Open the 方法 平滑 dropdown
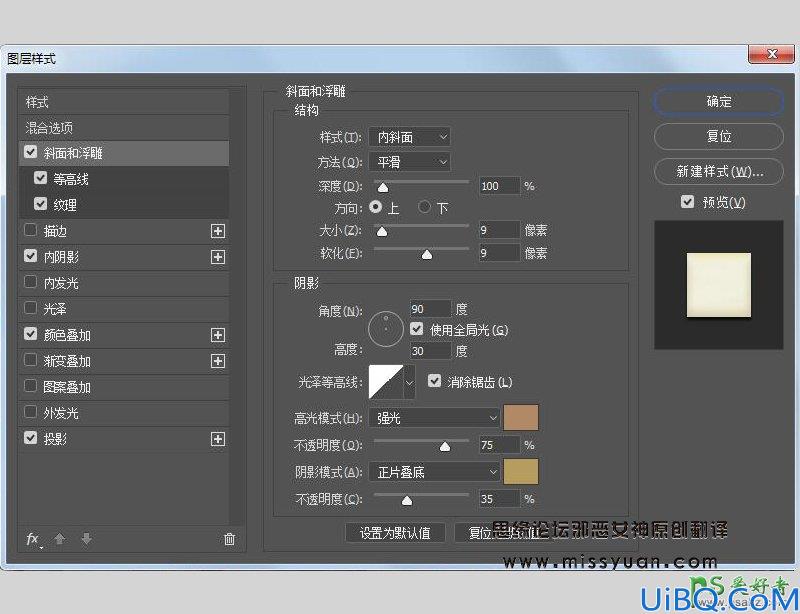This screenshot has width=800, height=614. (x=410, y=162)
